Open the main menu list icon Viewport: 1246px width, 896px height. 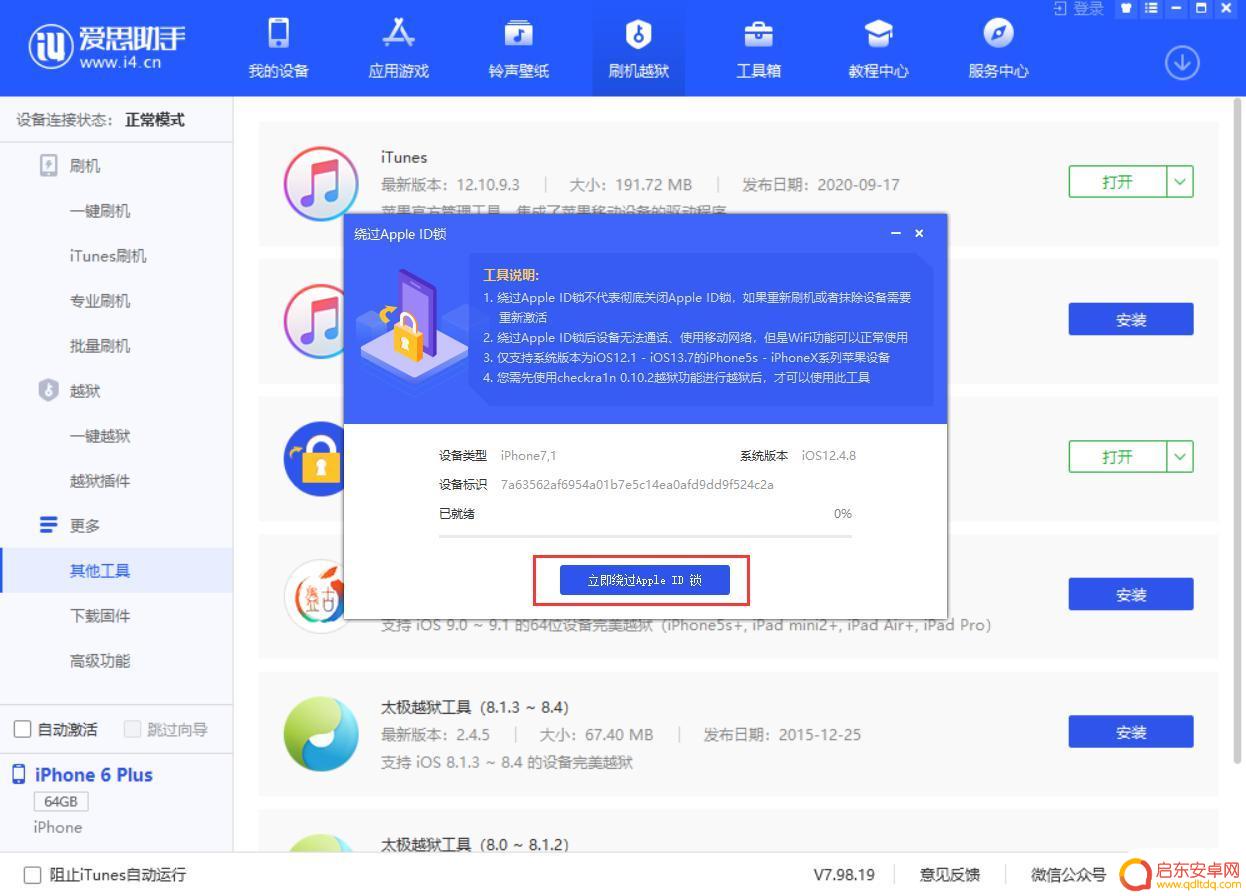1151,8
